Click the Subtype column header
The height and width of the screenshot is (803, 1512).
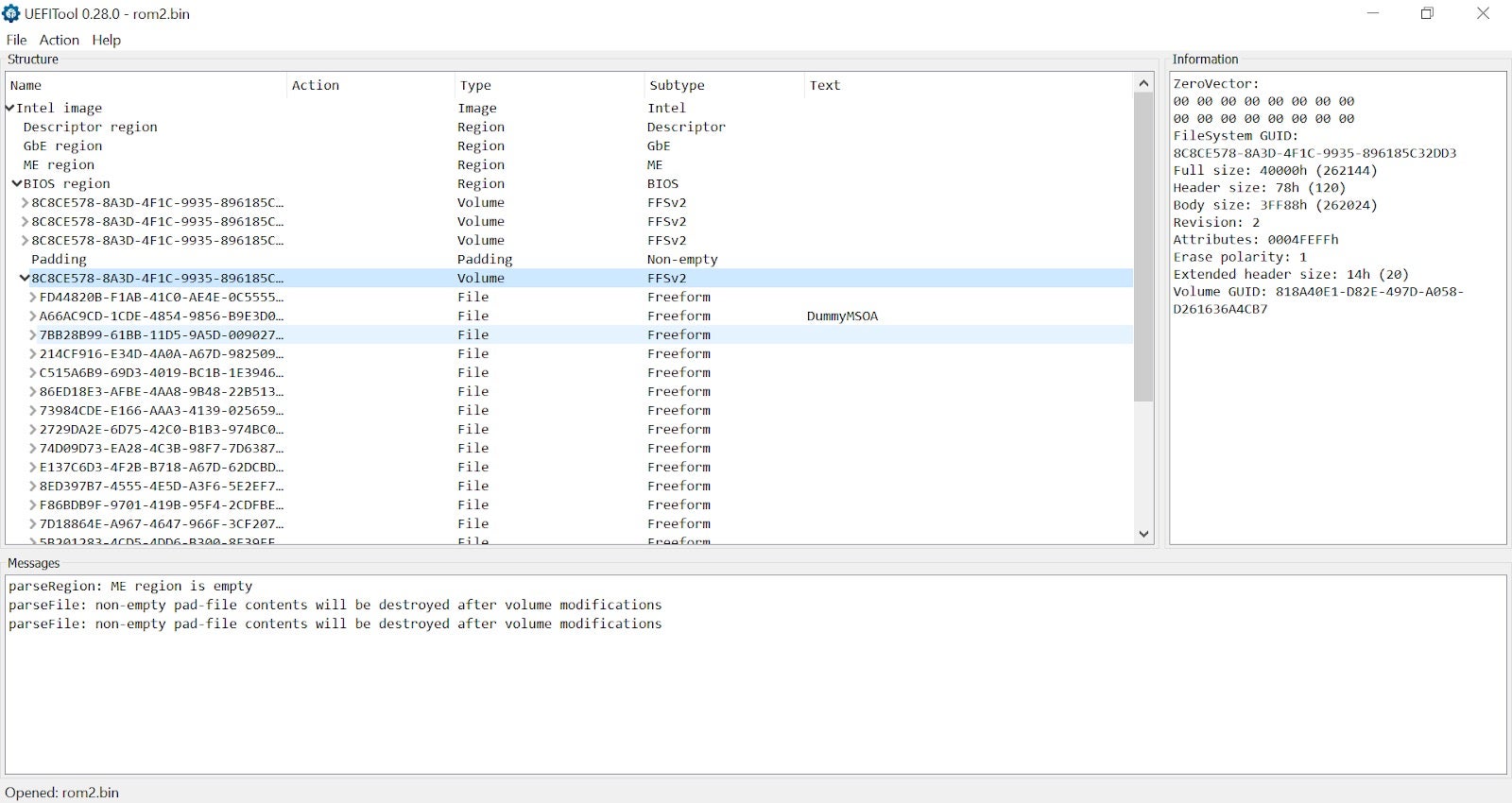677,85
